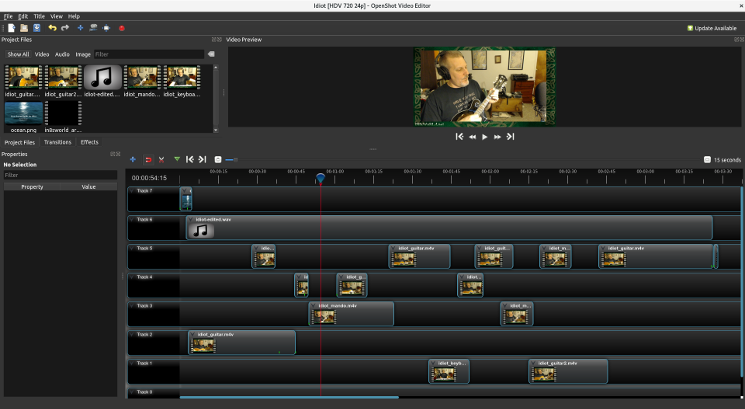
Task: Open the File menu
Action: (8, 16)
